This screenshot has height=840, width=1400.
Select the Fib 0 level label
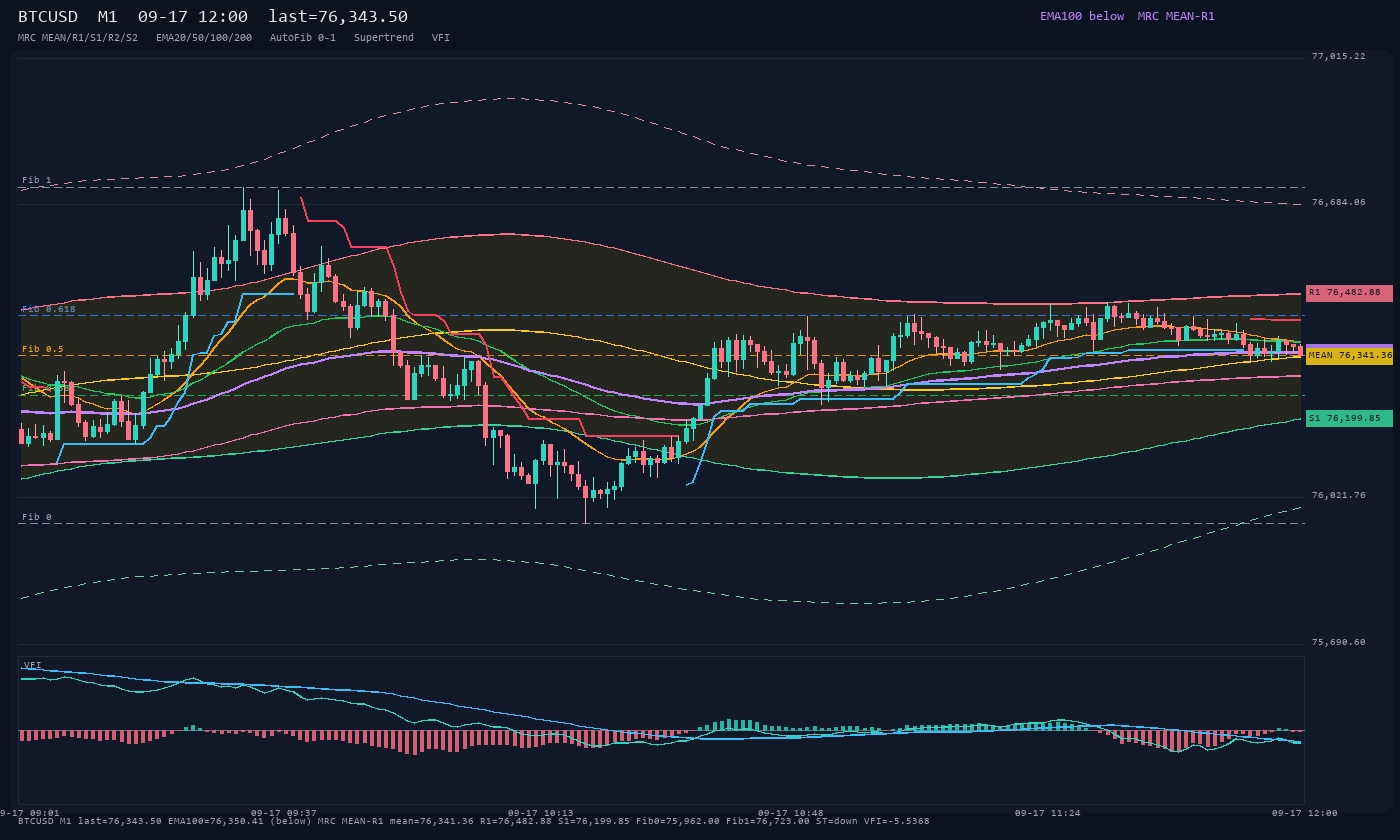pyautogui.click(x=37, y=517)
